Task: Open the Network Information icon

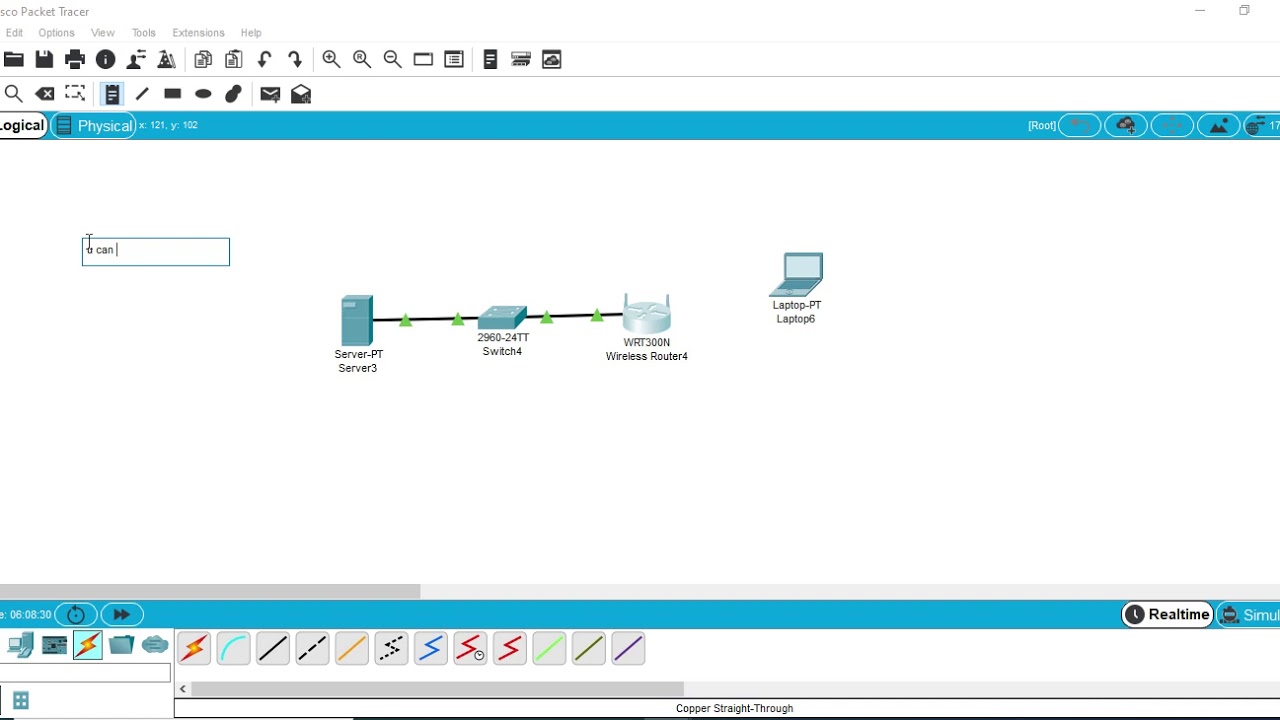Action: tap(105, 60)
